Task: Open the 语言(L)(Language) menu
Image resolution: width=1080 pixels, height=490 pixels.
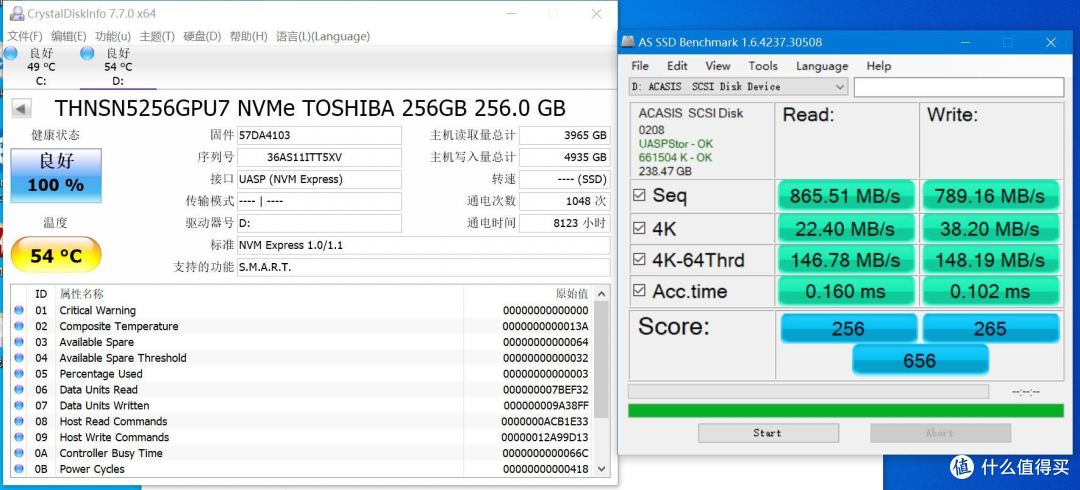Action: point(322,37)
